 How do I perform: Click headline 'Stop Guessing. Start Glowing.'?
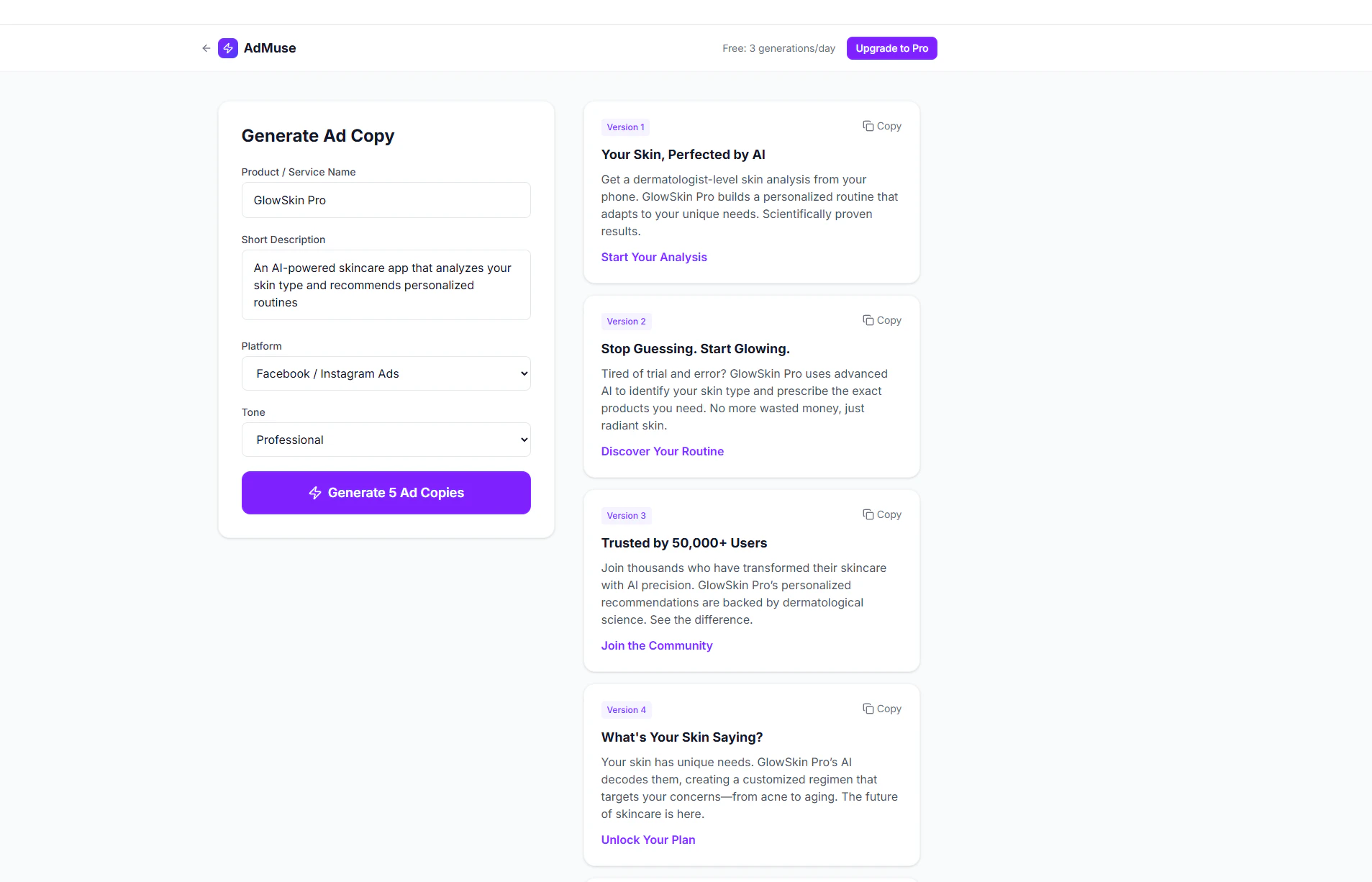(x=696, y=349)
